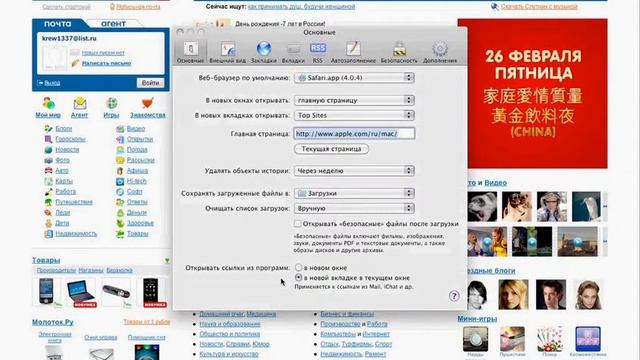Open the Здоровье link
This screenshot has width=640, height=360.
140,223
